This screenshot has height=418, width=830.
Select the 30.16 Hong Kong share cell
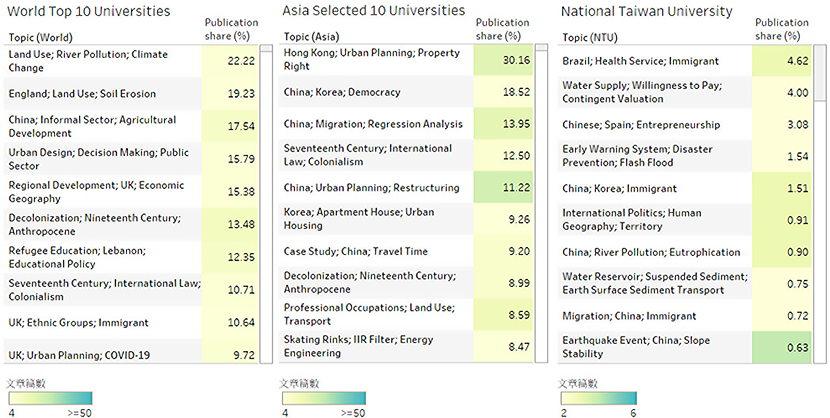503,60
